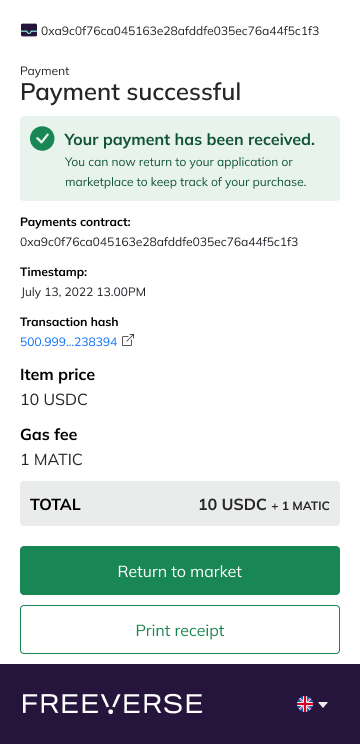Click the Print receipt button
The height and width of the screenshot is (744, 360).
(180, 630)
